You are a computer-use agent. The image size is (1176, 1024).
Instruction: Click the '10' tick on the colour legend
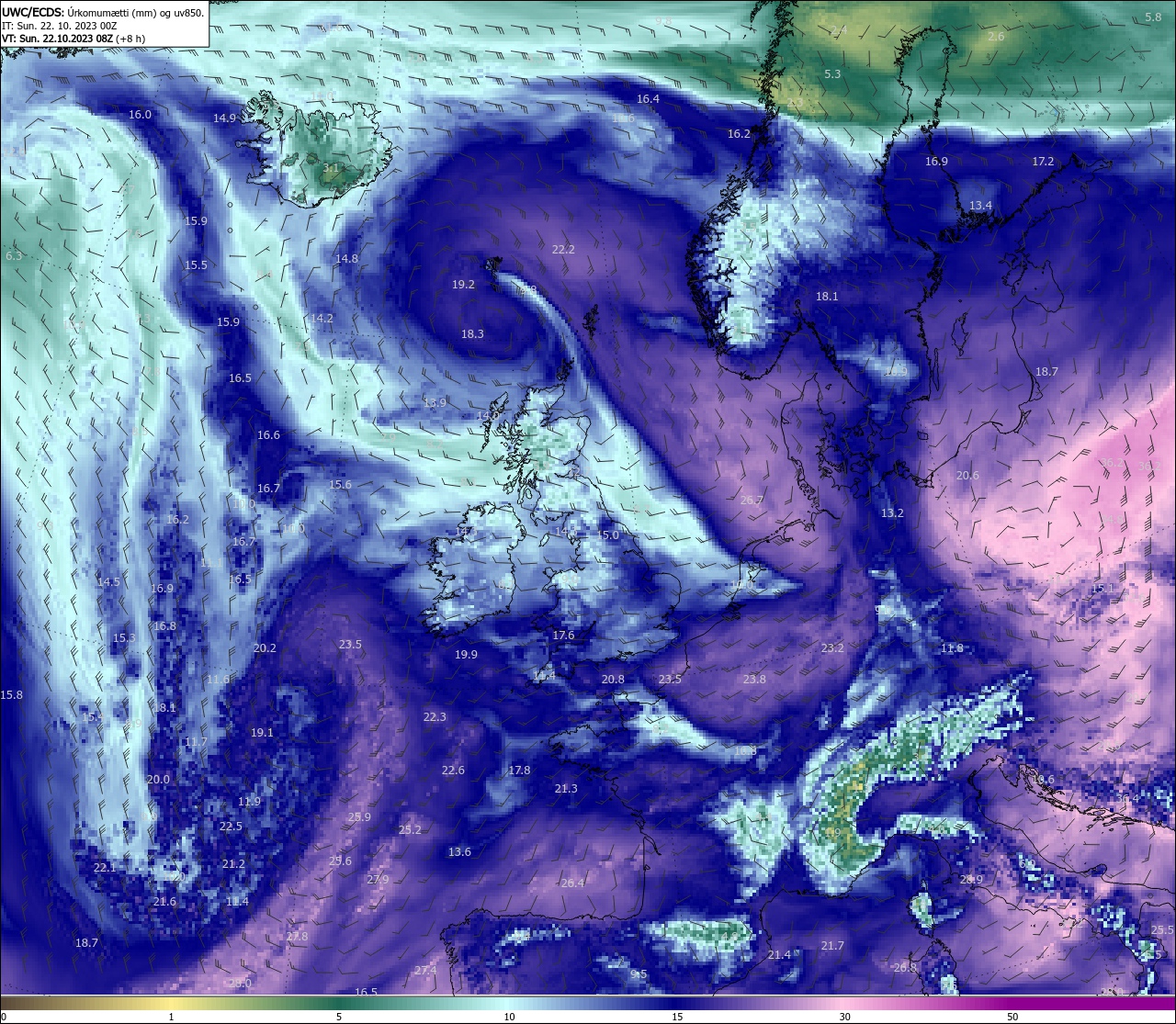[x=509, y=1017]
